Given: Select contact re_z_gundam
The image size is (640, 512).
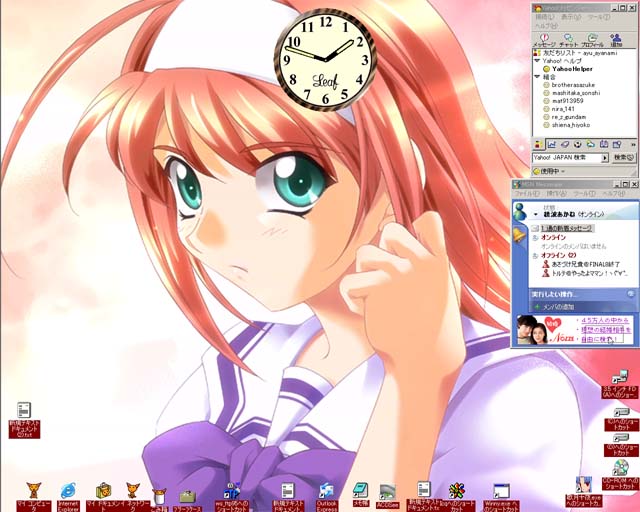Looking at the screenshot, I should point(565,117).
